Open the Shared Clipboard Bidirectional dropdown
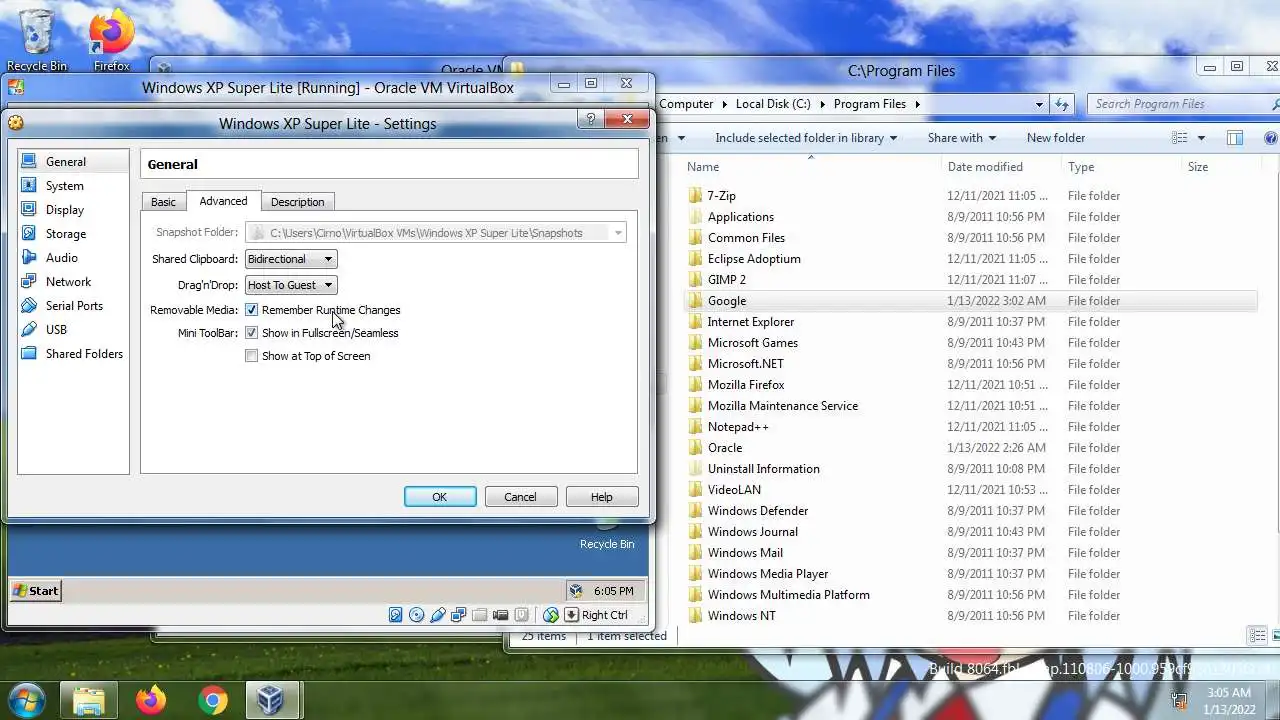Viewport: 1280px width, 720px height. 291,259
